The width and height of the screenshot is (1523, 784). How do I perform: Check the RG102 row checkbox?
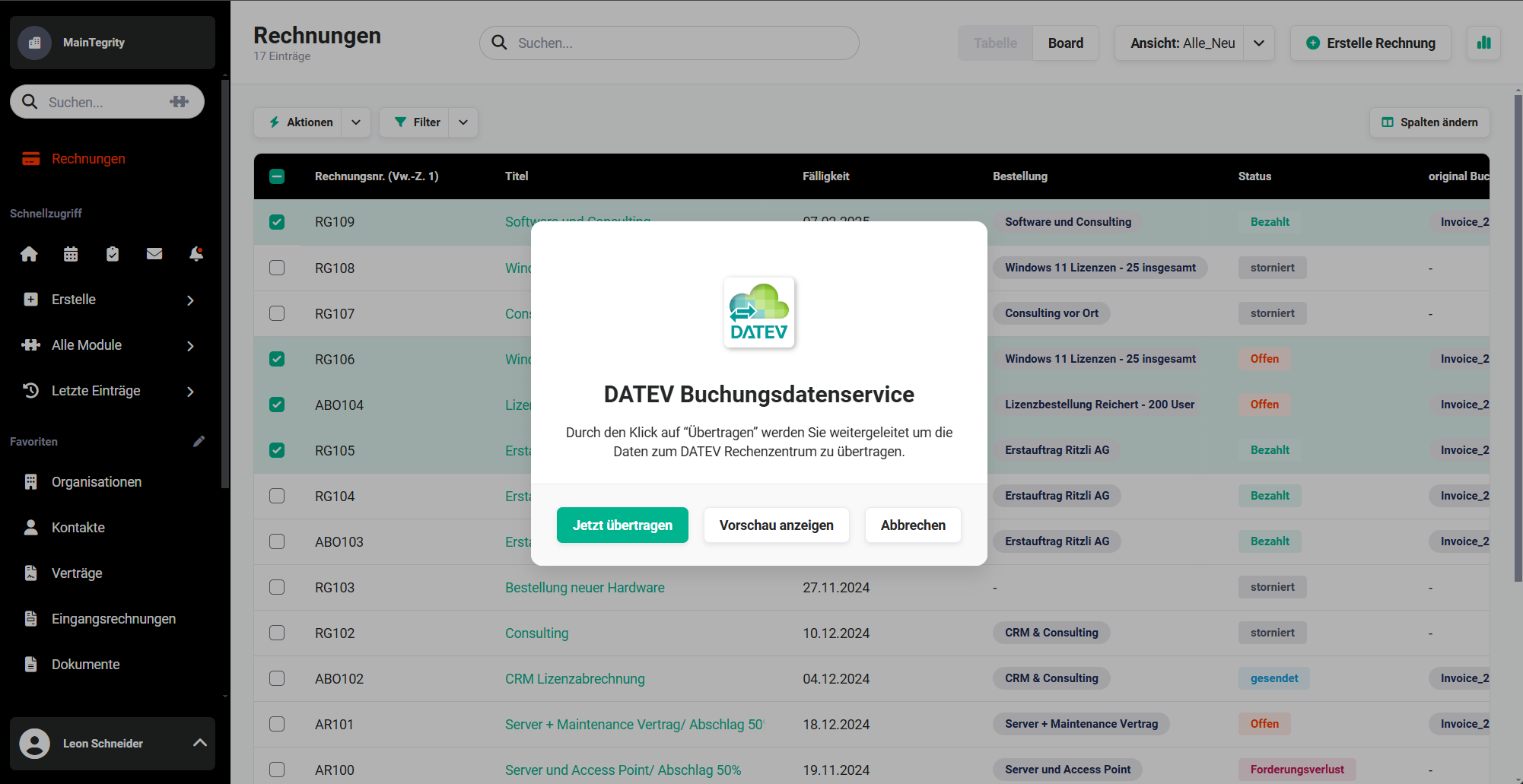pos(277,633)
